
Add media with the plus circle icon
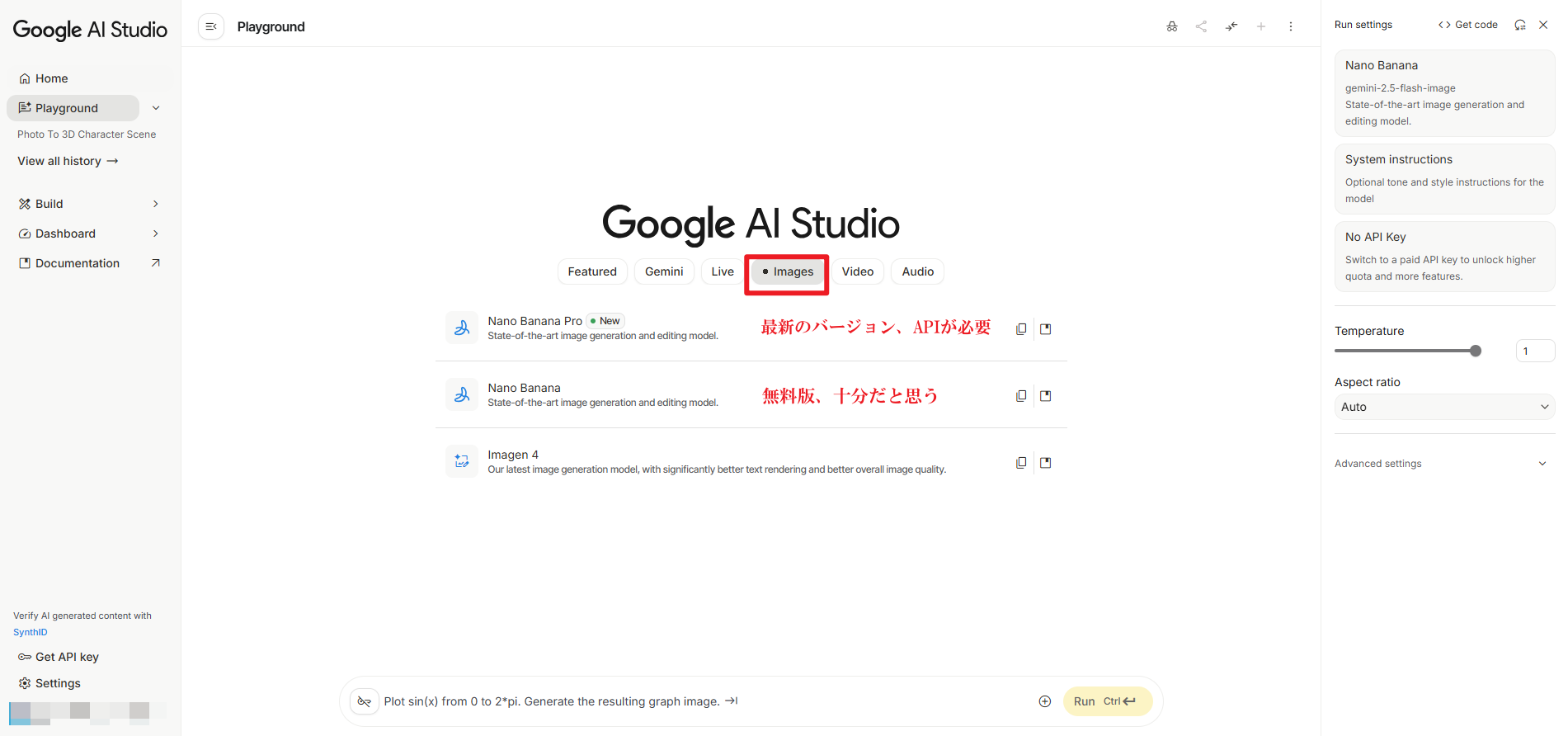(1045, 701)
